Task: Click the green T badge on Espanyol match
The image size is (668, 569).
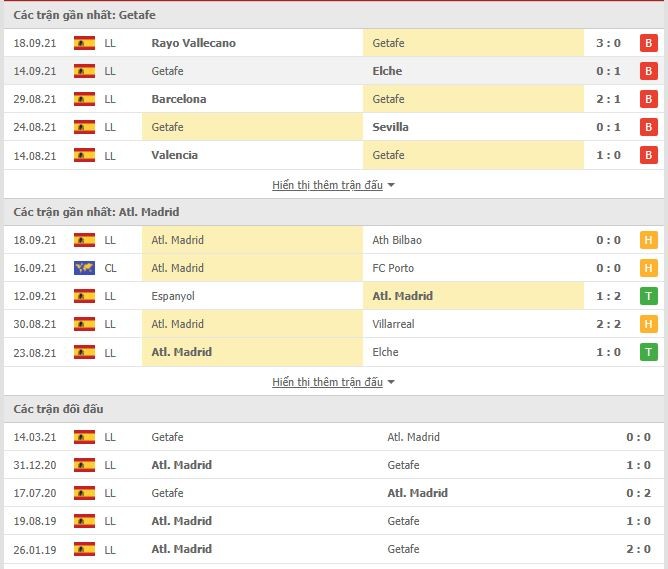Action: (x=648, y=296)
